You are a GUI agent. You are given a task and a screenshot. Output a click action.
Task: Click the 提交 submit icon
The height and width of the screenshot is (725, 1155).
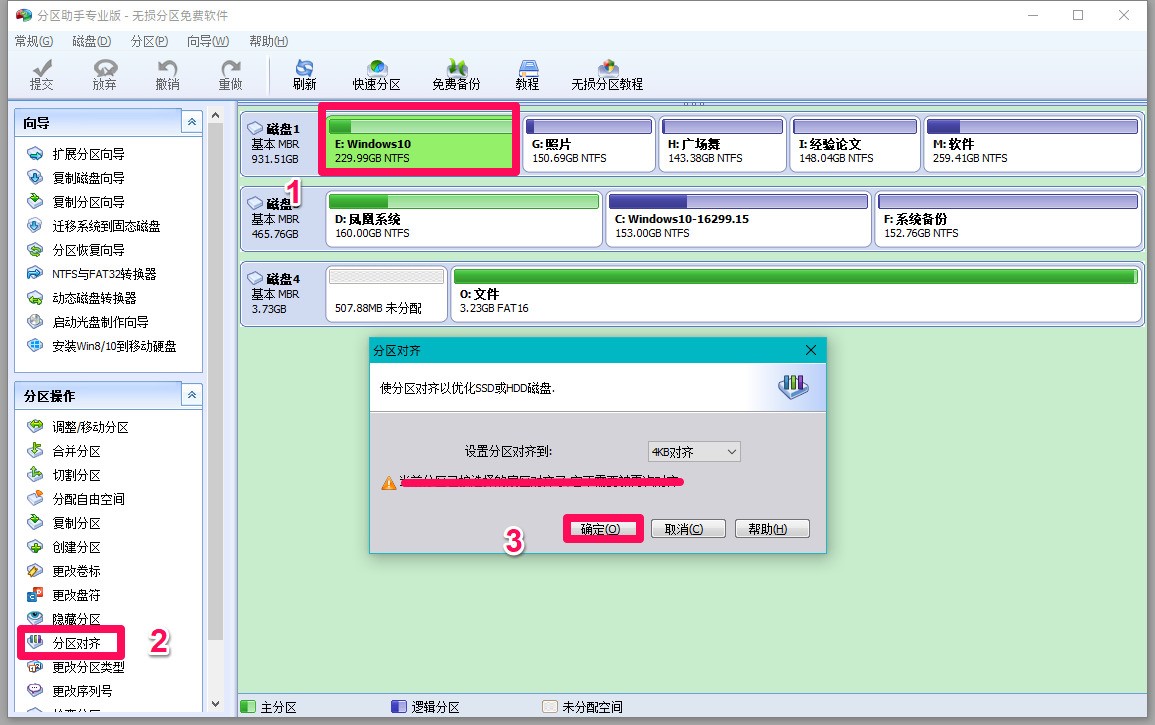coord(38,72)
